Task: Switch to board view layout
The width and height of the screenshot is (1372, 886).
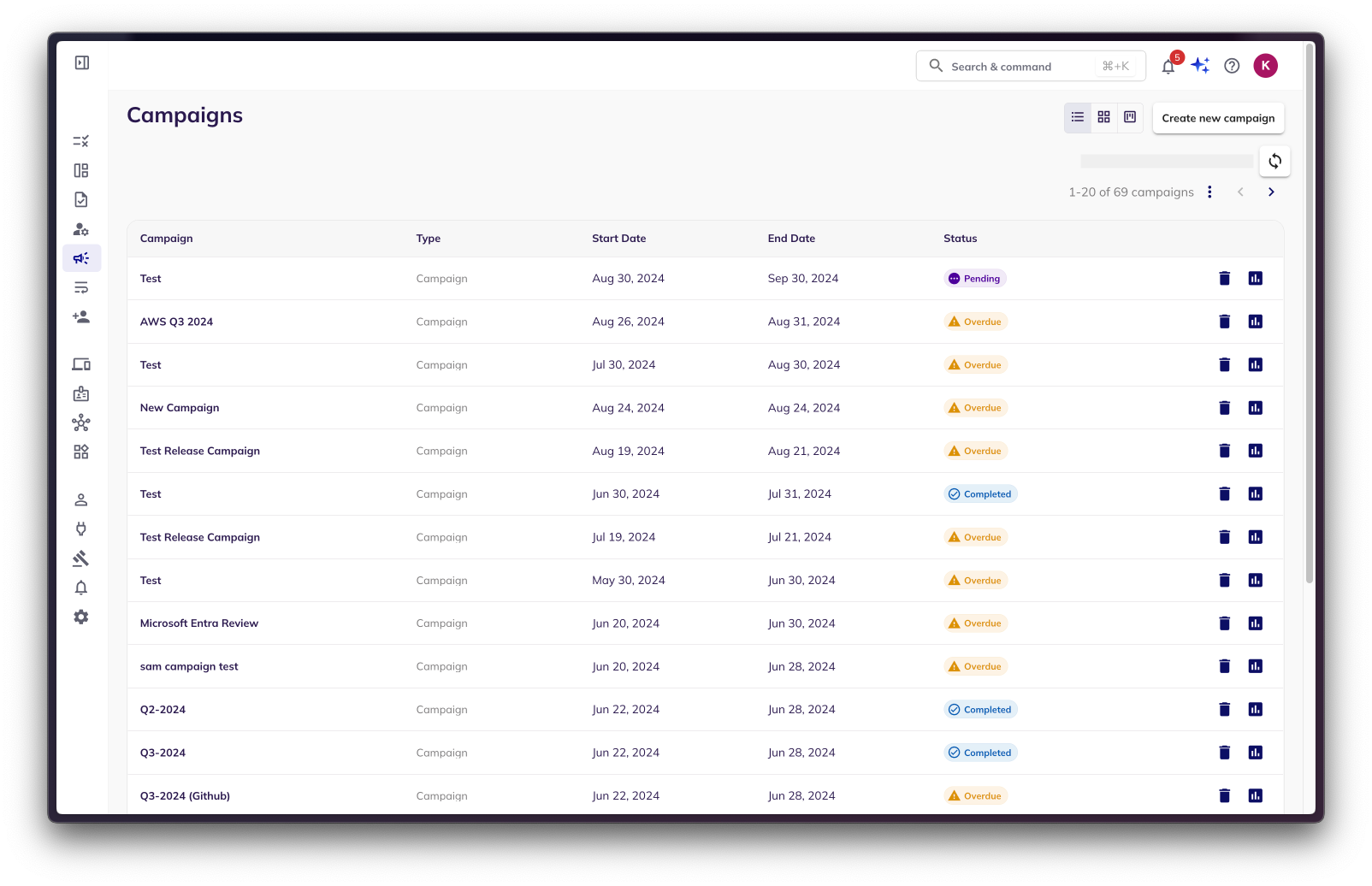Action: pos(1130,117)
